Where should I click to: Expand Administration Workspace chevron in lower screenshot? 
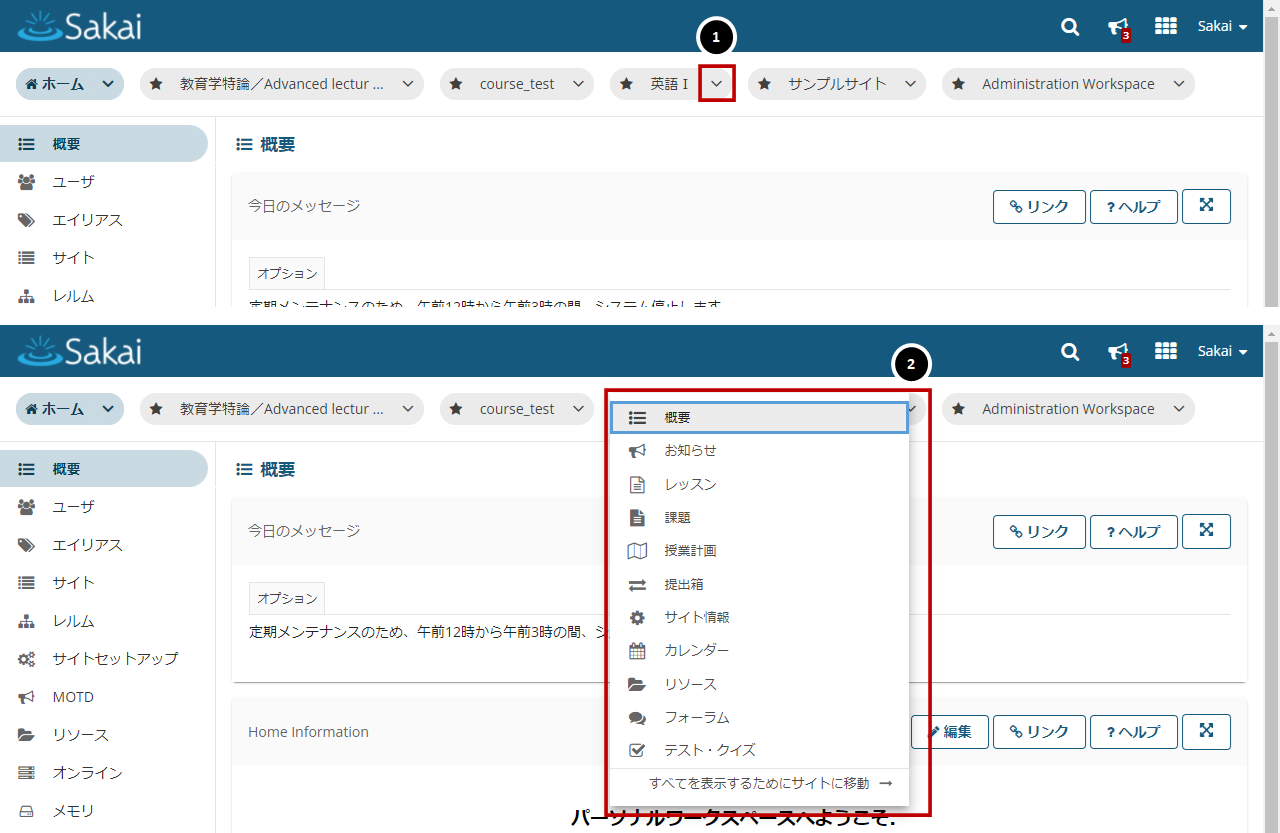[x=1179, y=409]
